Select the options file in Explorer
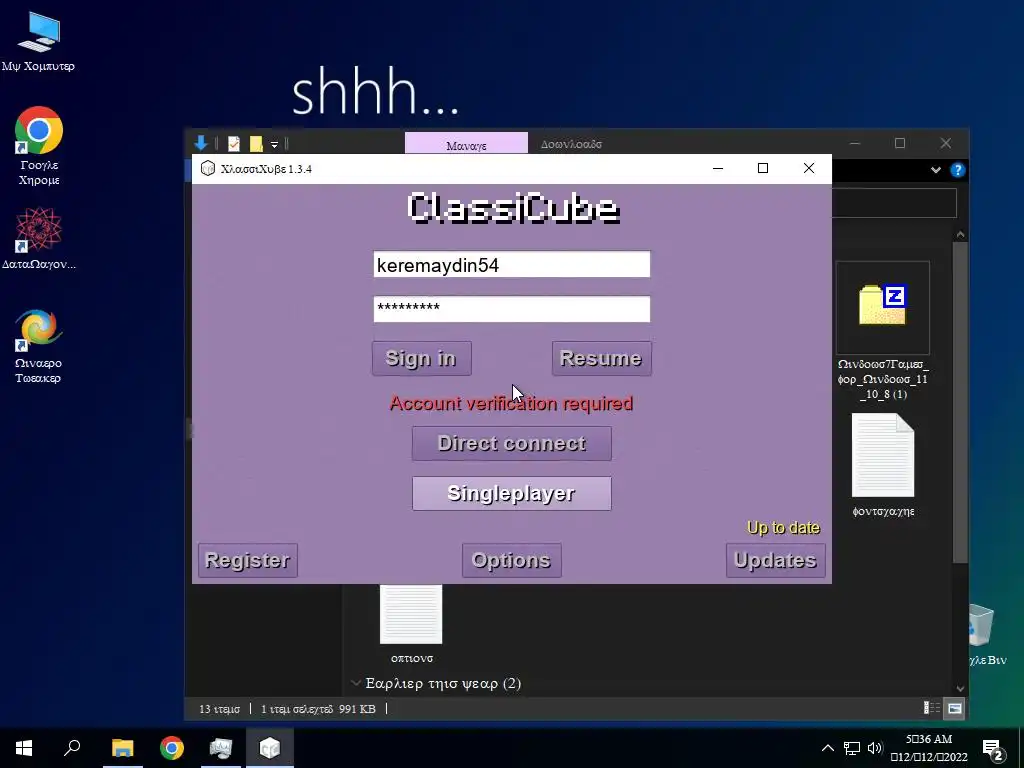1024x768 pixels. tap(411, 624)
